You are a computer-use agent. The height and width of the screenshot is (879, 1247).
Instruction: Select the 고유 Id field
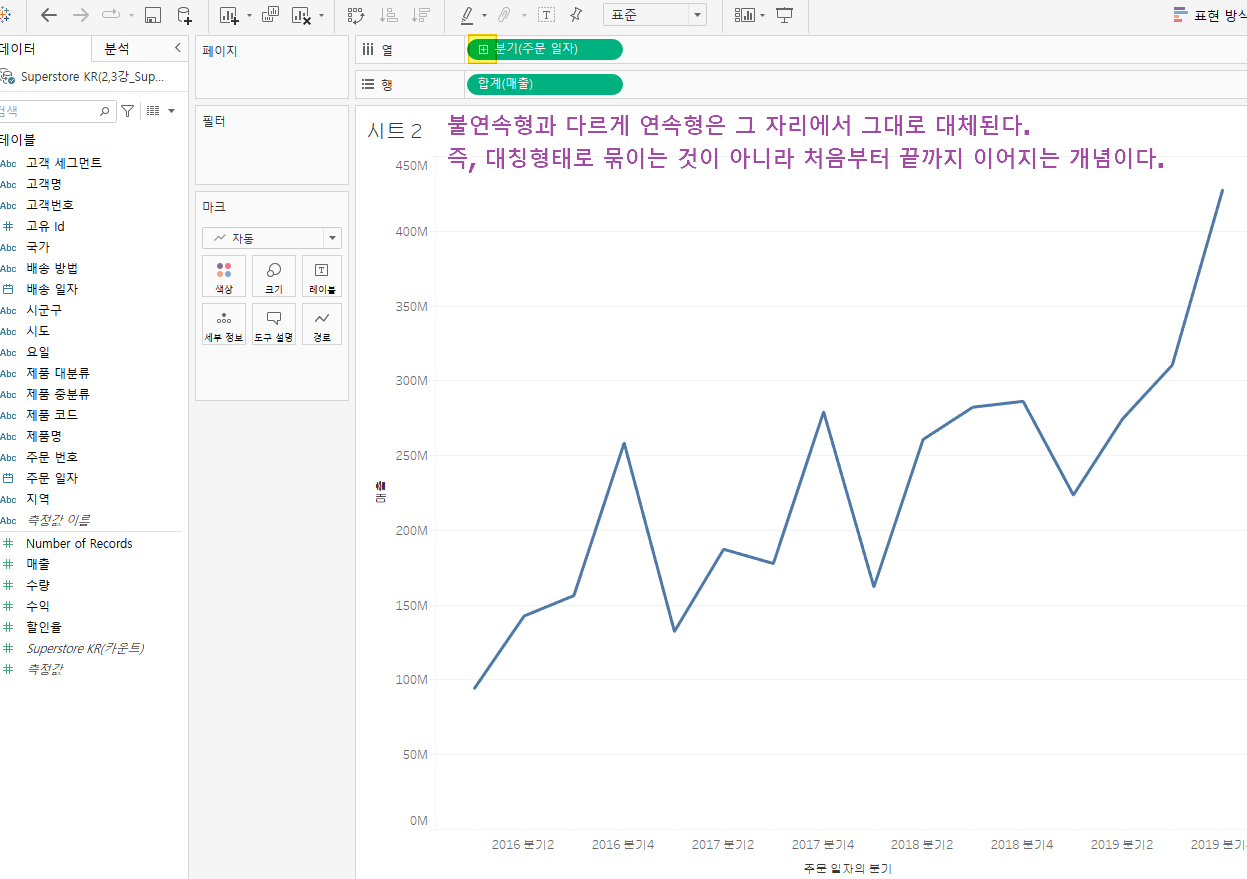point(45,226)
